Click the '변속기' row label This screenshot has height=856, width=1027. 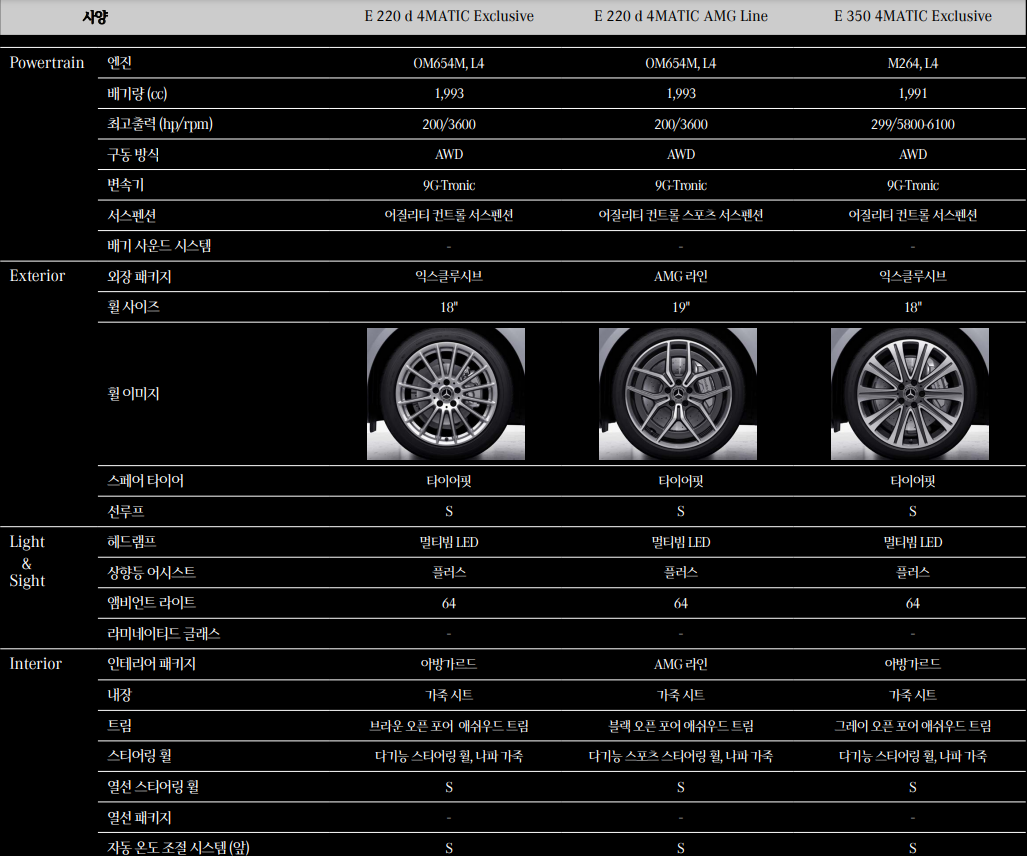coord(126,185)
